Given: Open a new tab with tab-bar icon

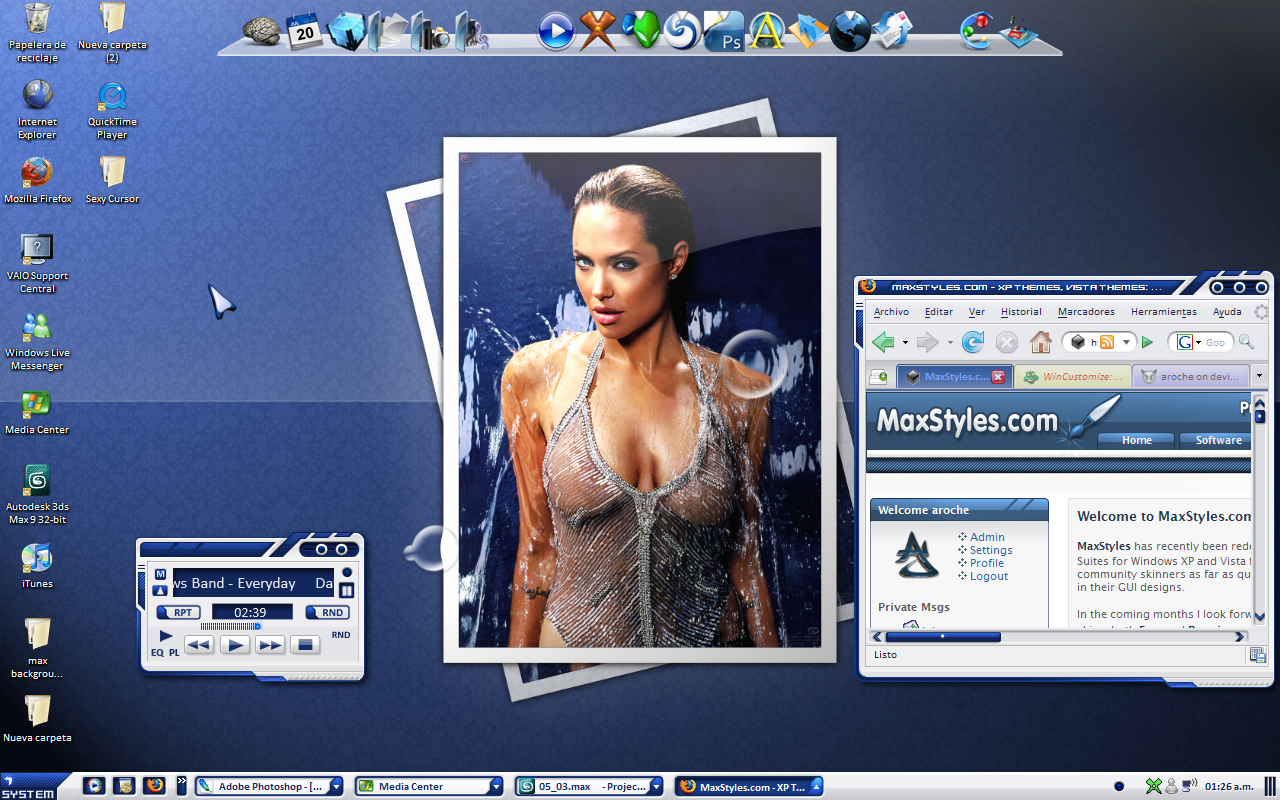Looking at the screenshot, I should coord(879,377).
